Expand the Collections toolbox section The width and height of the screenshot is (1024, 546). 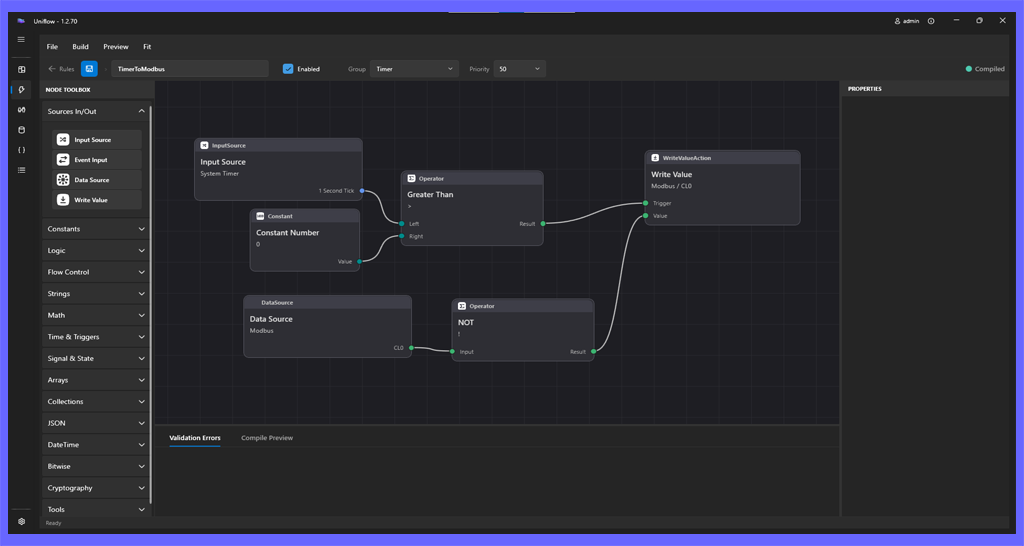tap(96, 402)
